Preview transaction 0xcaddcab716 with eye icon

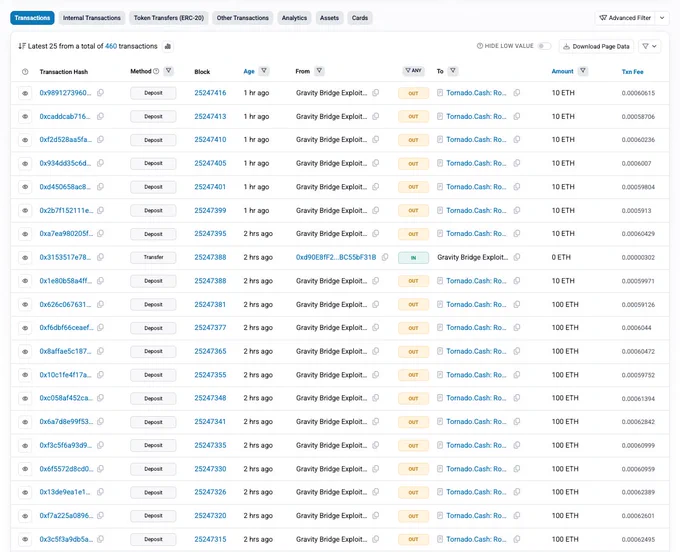25,117
